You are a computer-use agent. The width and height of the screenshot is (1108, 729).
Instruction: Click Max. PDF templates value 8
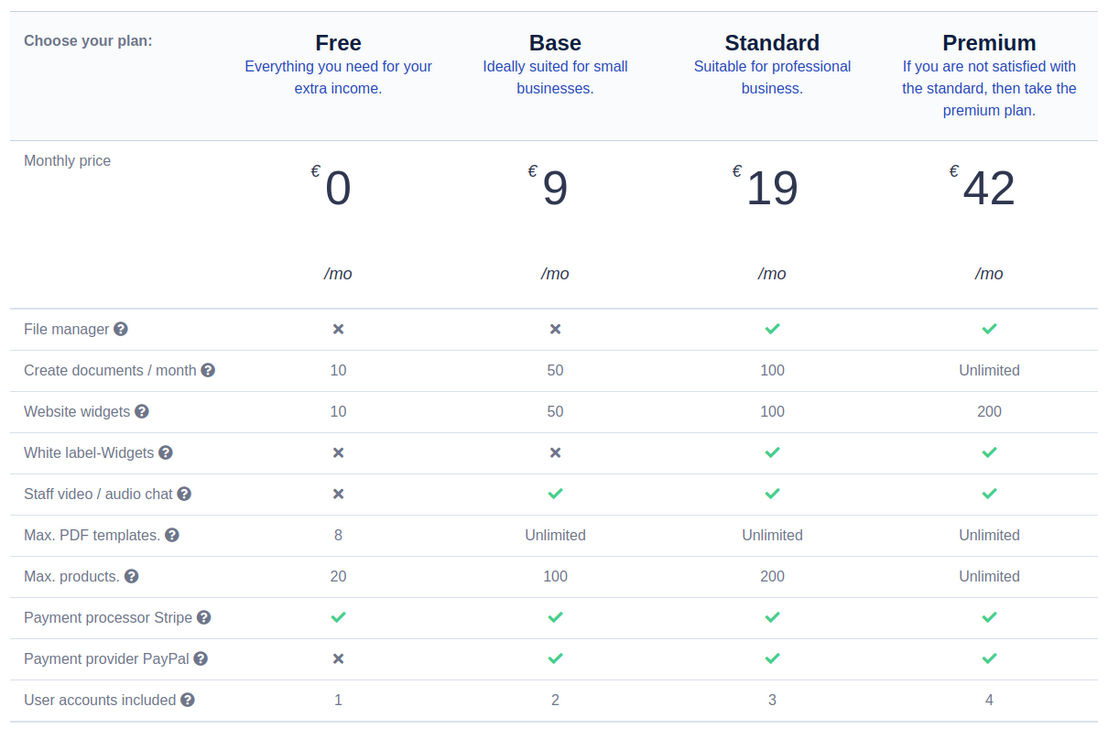coord(338,535)
